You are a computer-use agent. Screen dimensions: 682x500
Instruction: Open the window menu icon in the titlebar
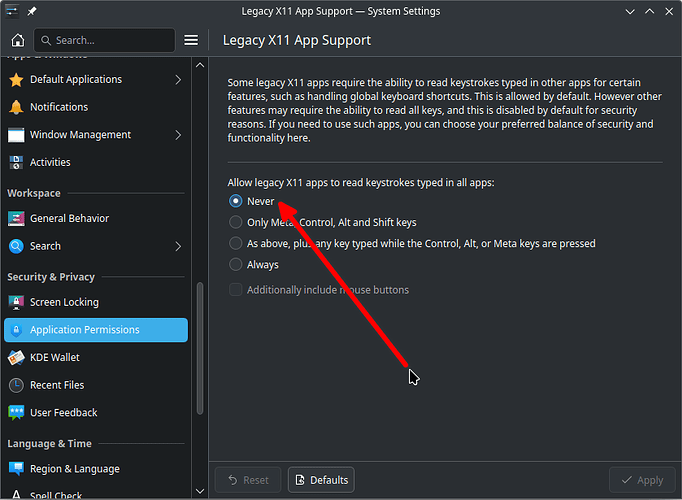click(x=12, y=11)
